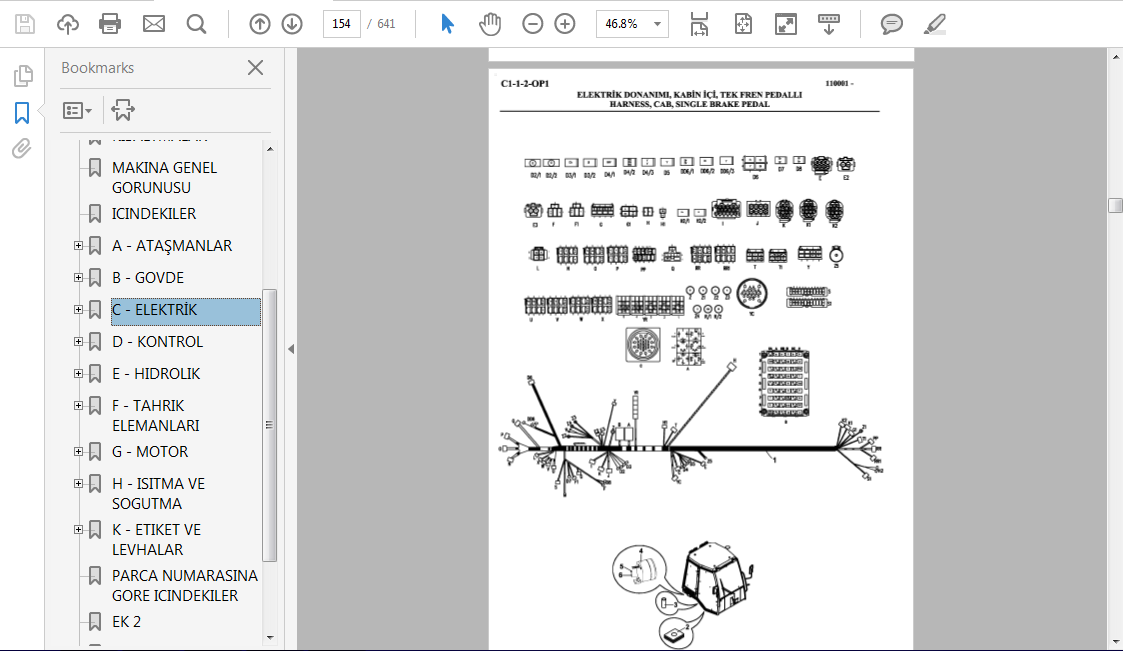The height and width of the screenshot is (651, 1123).
Task: Expand the H - ISITMA VE SOGUTMA node
Action: (x=79, y=483)
